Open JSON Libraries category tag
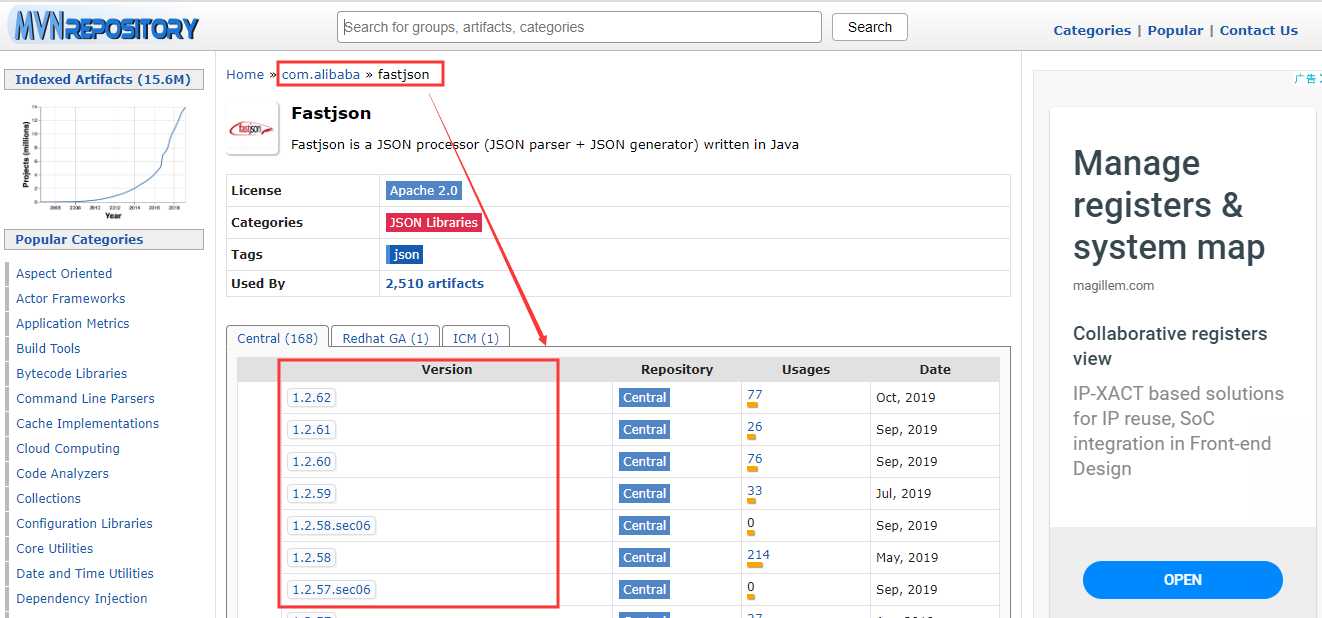 pos(433,222)
